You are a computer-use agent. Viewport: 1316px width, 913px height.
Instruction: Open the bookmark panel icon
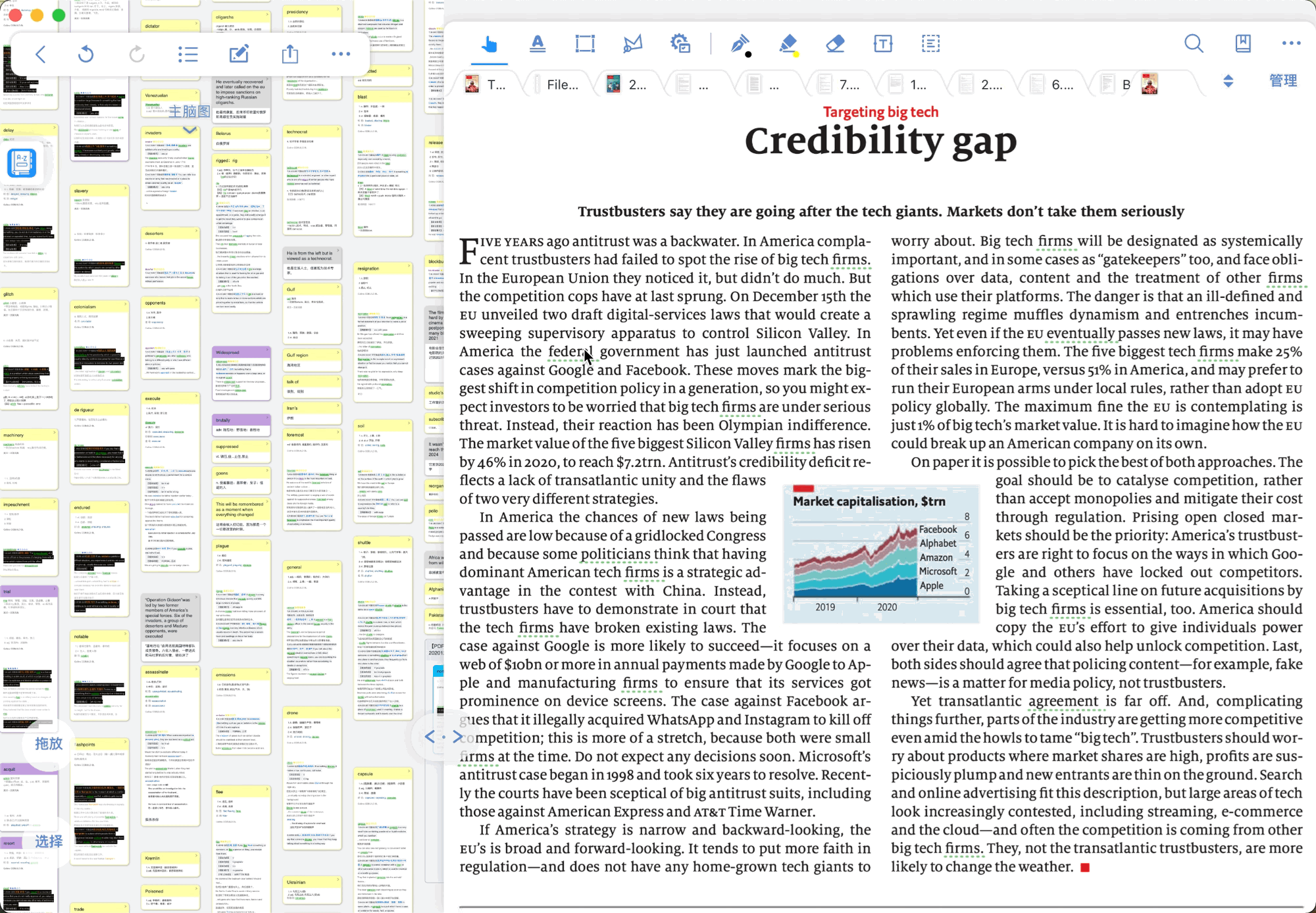click(x=1243, y=44)
